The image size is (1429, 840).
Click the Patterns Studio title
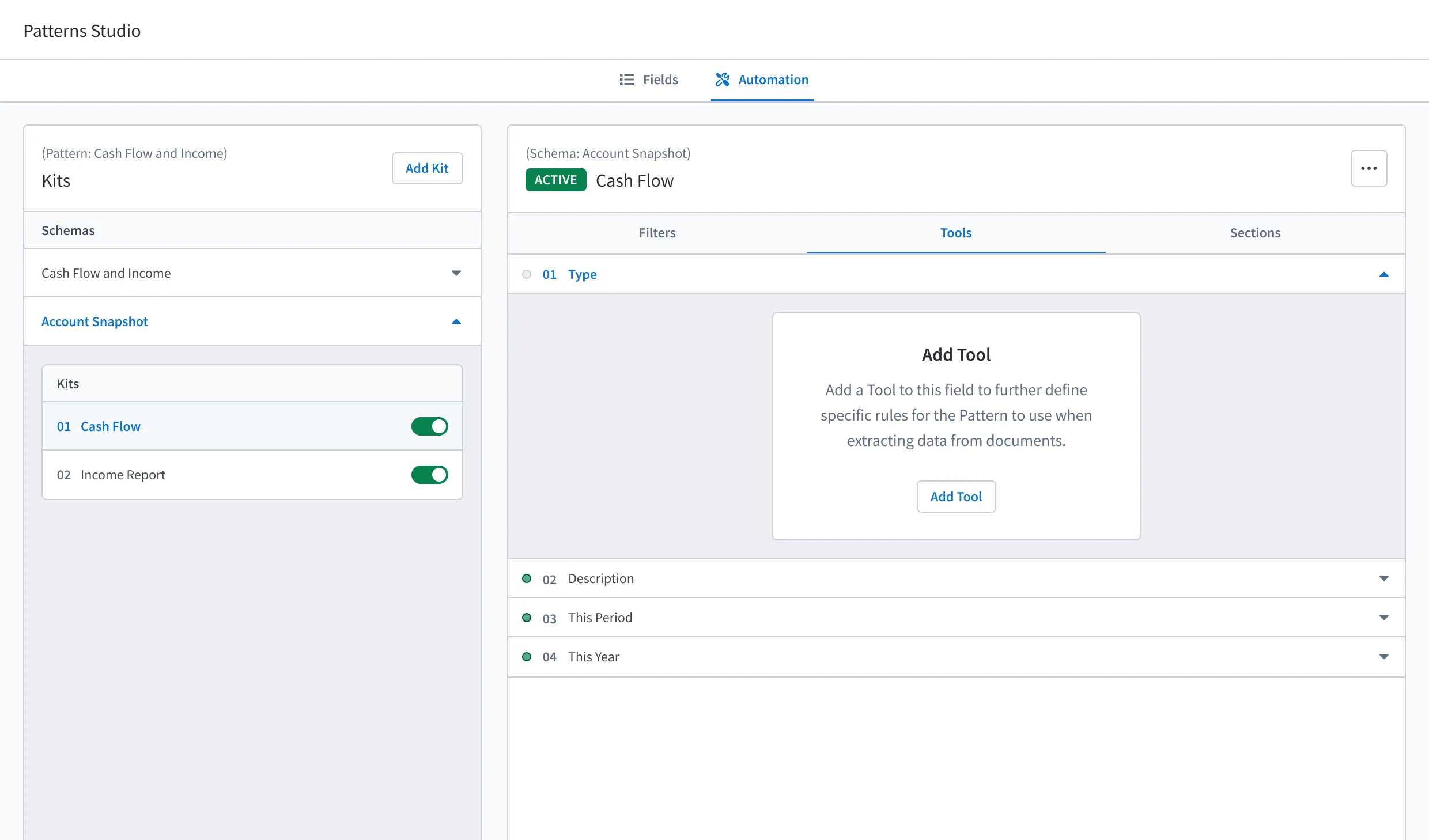(82, 31)
